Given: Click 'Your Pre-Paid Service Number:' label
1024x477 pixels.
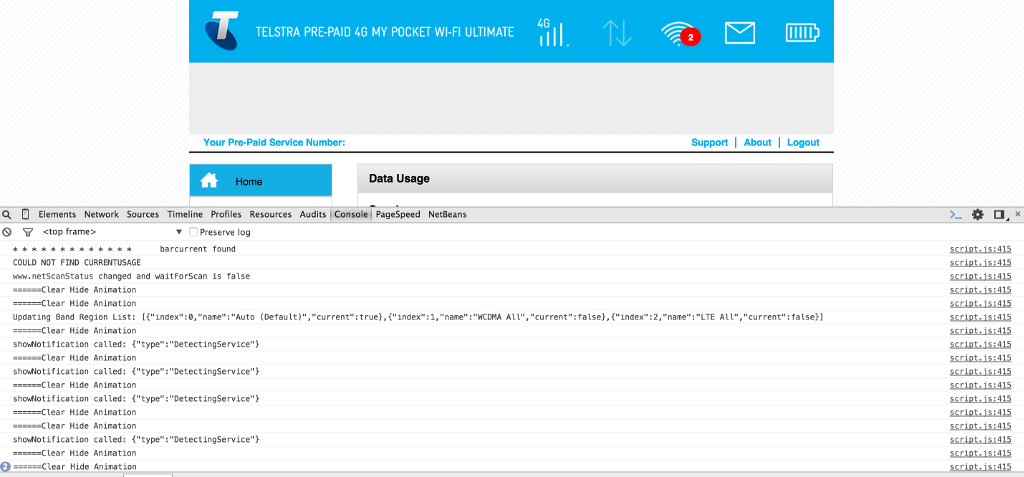Looking at the screenshot, I should pyautogui.click(x=274, y=142).
